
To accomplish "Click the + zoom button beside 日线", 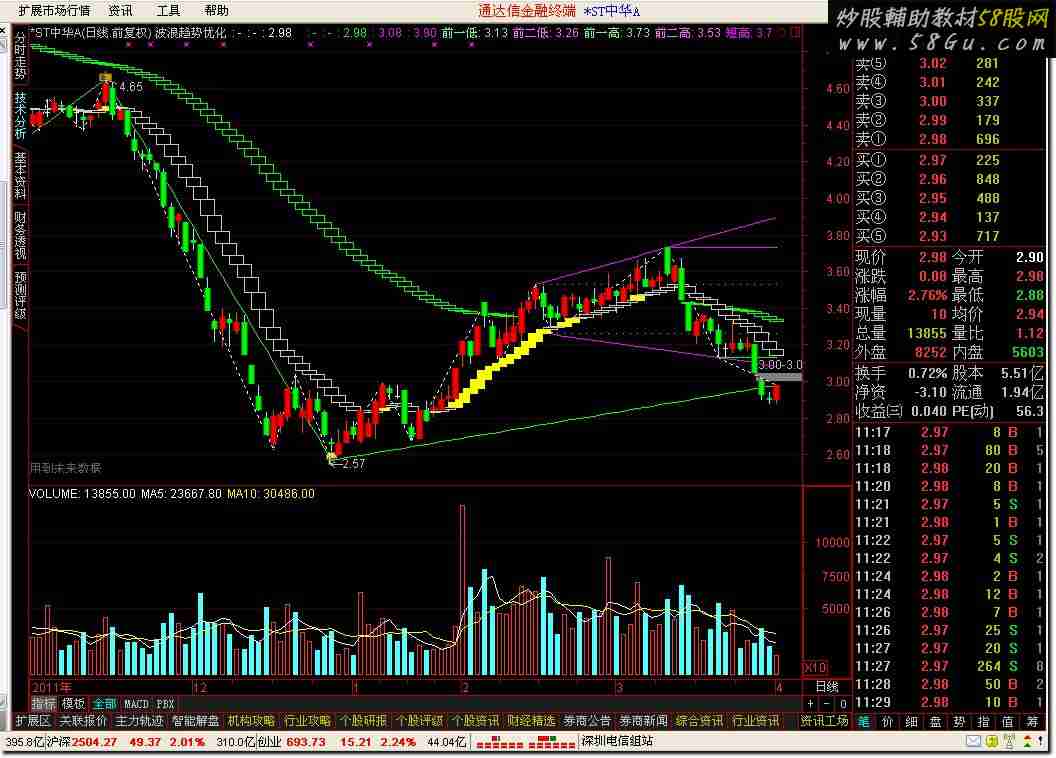I will (811, 704).
